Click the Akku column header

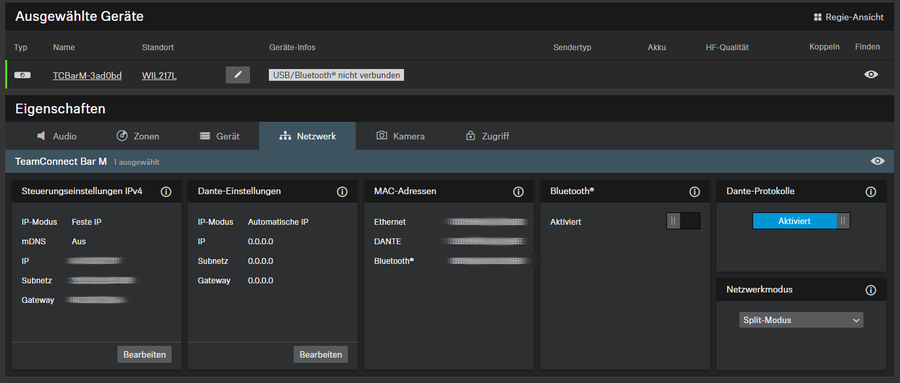pyautogui.click(x=657, y=47)
